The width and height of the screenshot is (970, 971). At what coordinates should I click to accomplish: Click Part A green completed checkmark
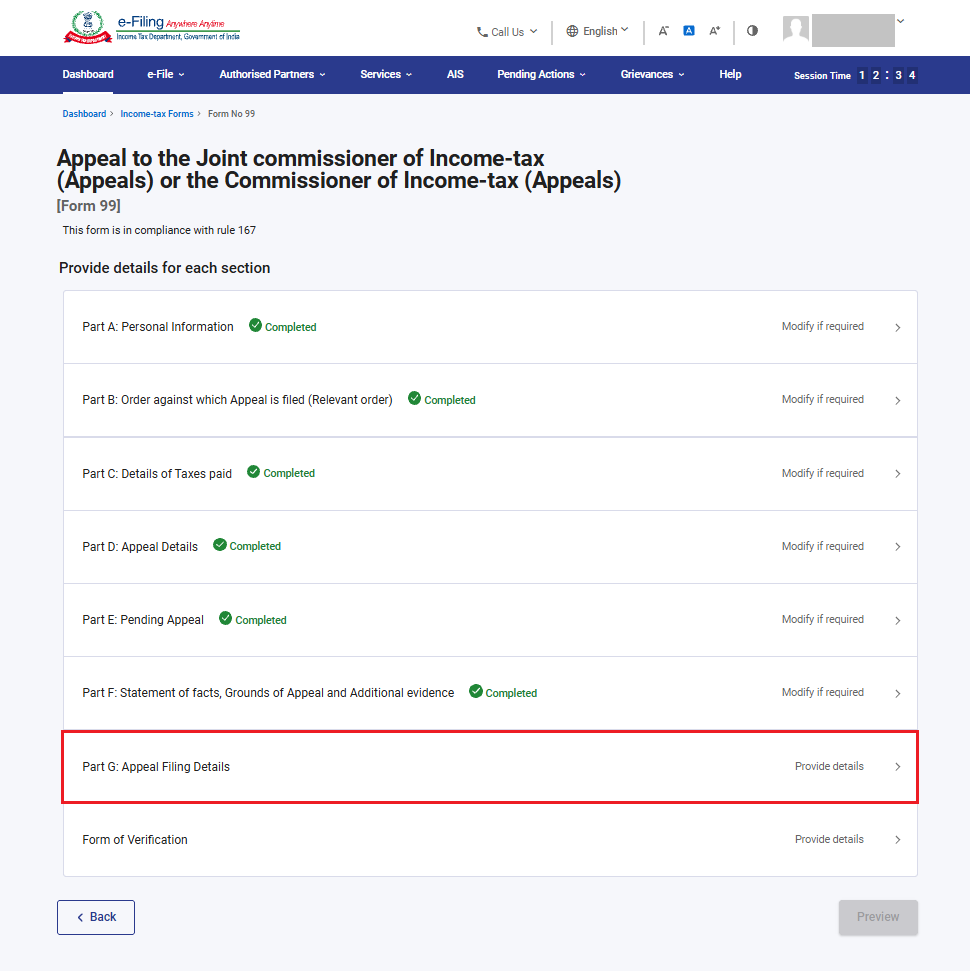tap(255, 325)
